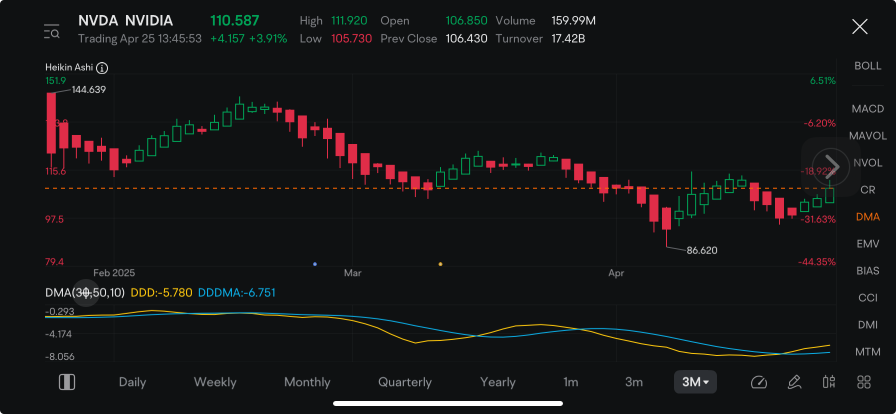The height and width of the screenshot is (414, 896).
Task: Select the MAVOL indicator
Action: 867,136
